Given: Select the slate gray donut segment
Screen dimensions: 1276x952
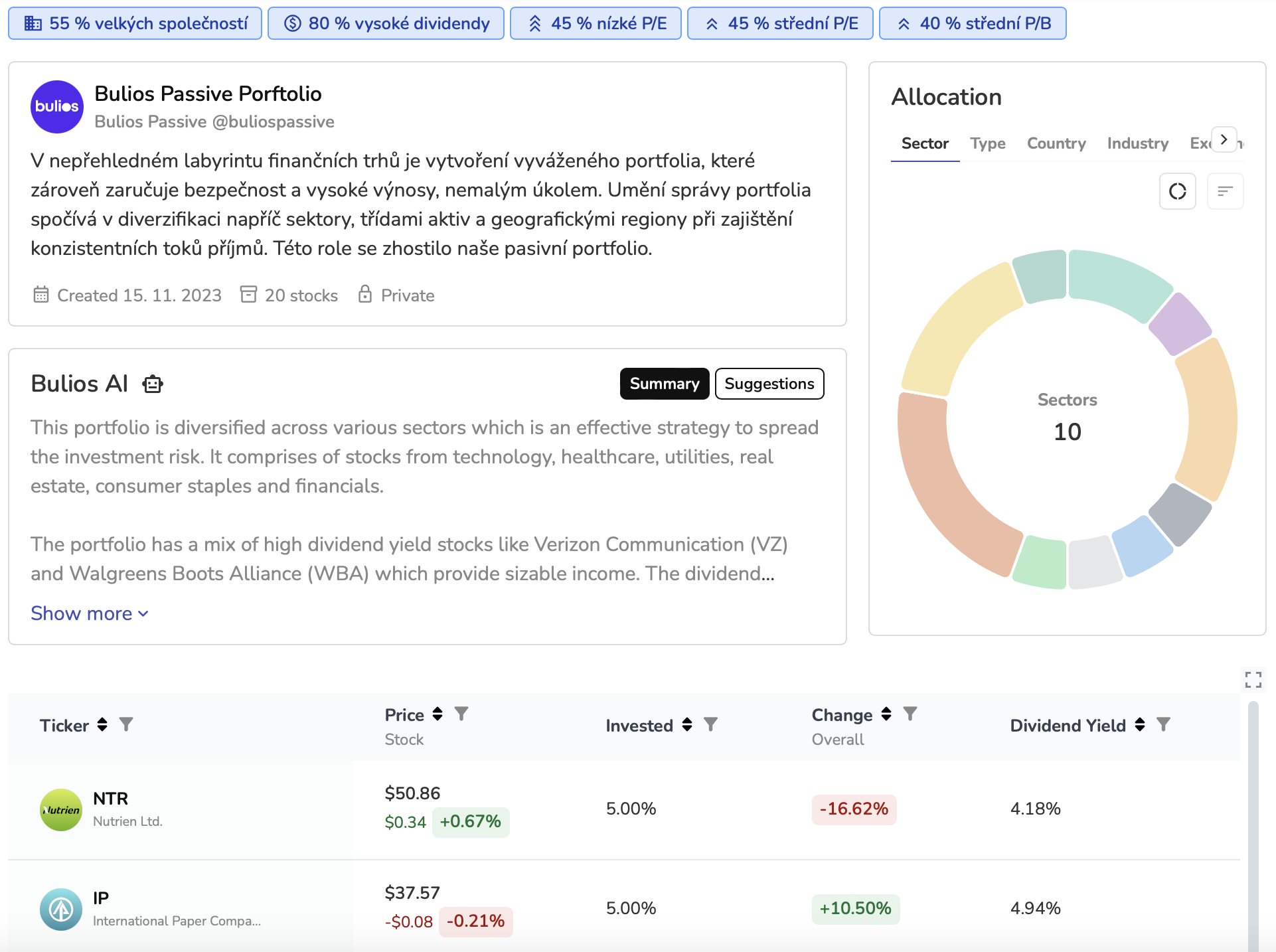Looking at the screenshot, I should pos(1180,515).
